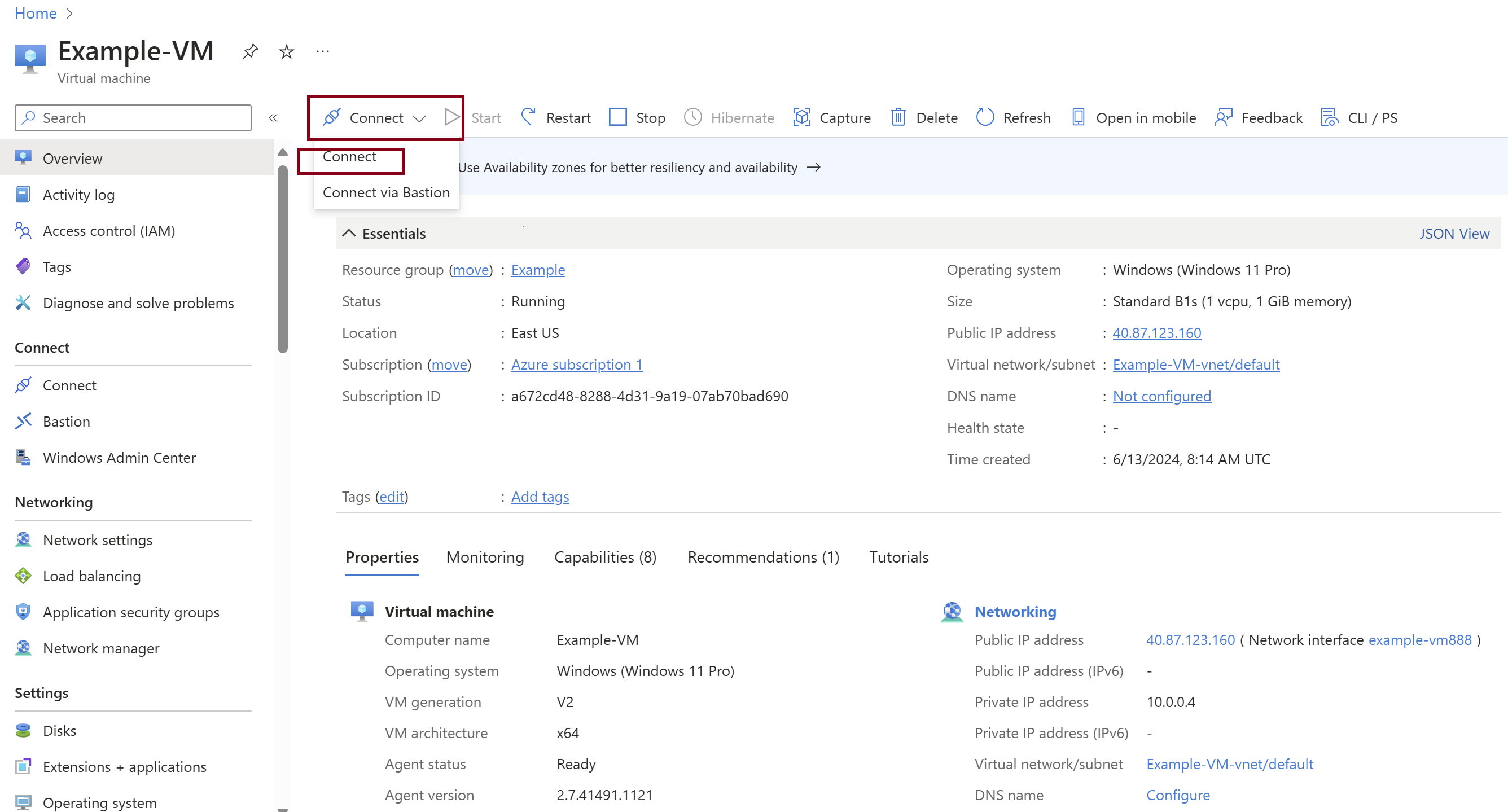Open JSON View link

[1454, 233]
